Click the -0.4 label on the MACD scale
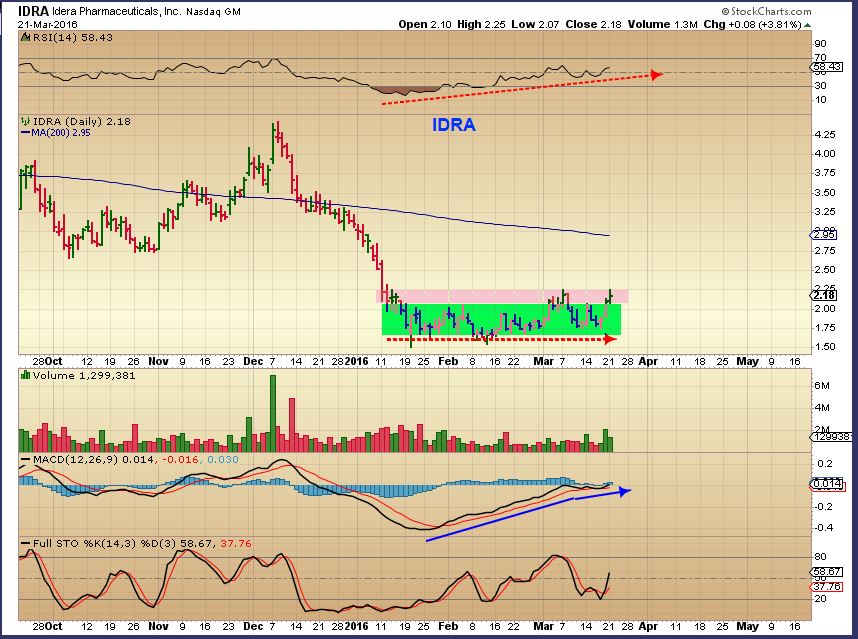This screenshot has width=858, height=639. (823, 528)
